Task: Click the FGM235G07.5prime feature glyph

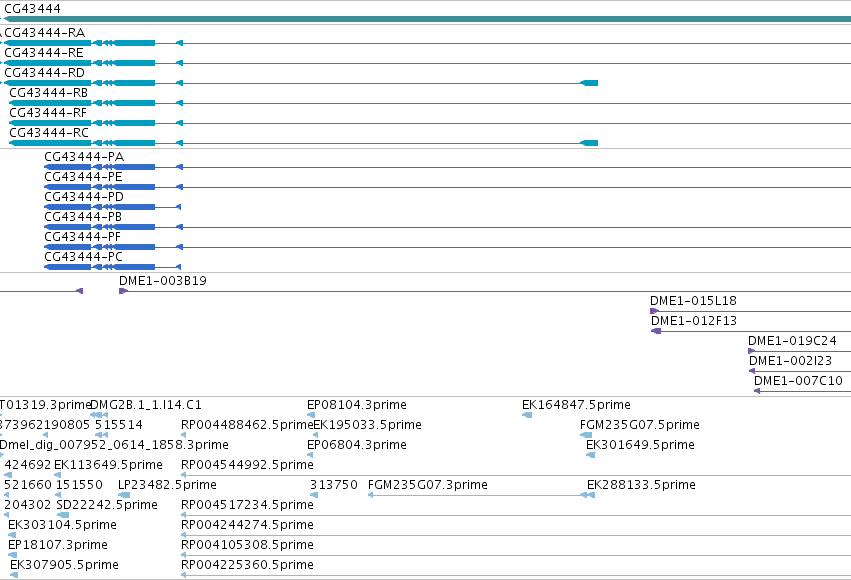Action: [x=586, y=436]
